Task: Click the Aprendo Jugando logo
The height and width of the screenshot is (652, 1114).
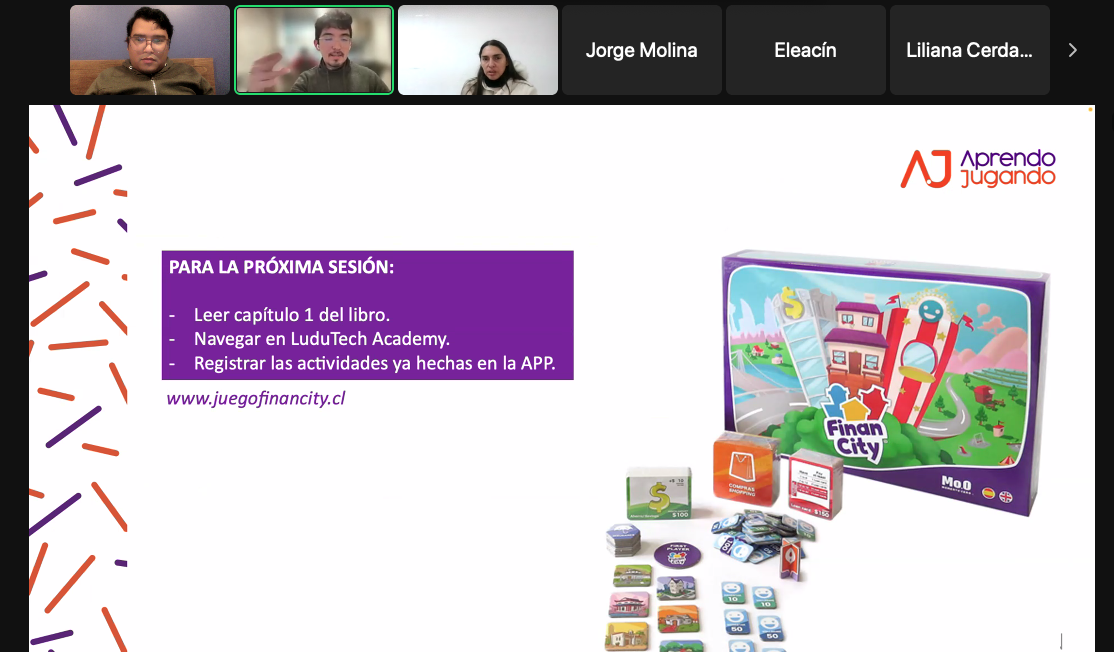Action: [978, 168]
